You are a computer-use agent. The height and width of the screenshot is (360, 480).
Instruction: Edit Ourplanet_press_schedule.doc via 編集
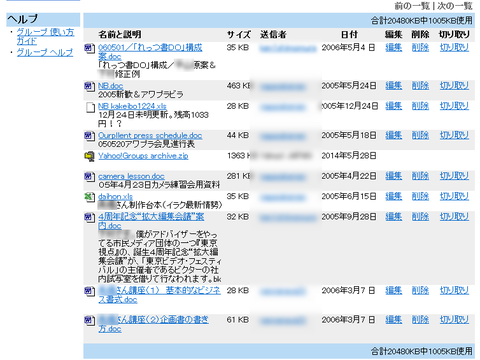(393, 135)
